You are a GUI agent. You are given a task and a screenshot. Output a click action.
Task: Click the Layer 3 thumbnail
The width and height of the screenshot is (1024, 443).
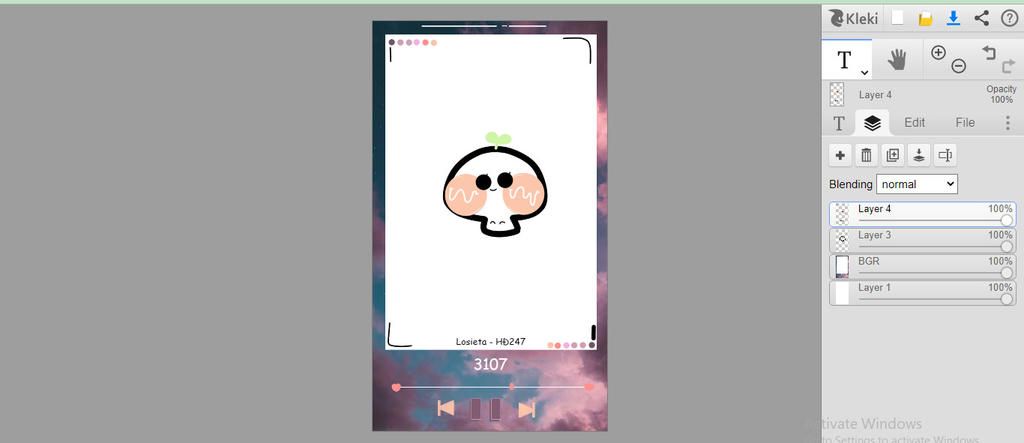pyautogui.click(x=842, y=240)
